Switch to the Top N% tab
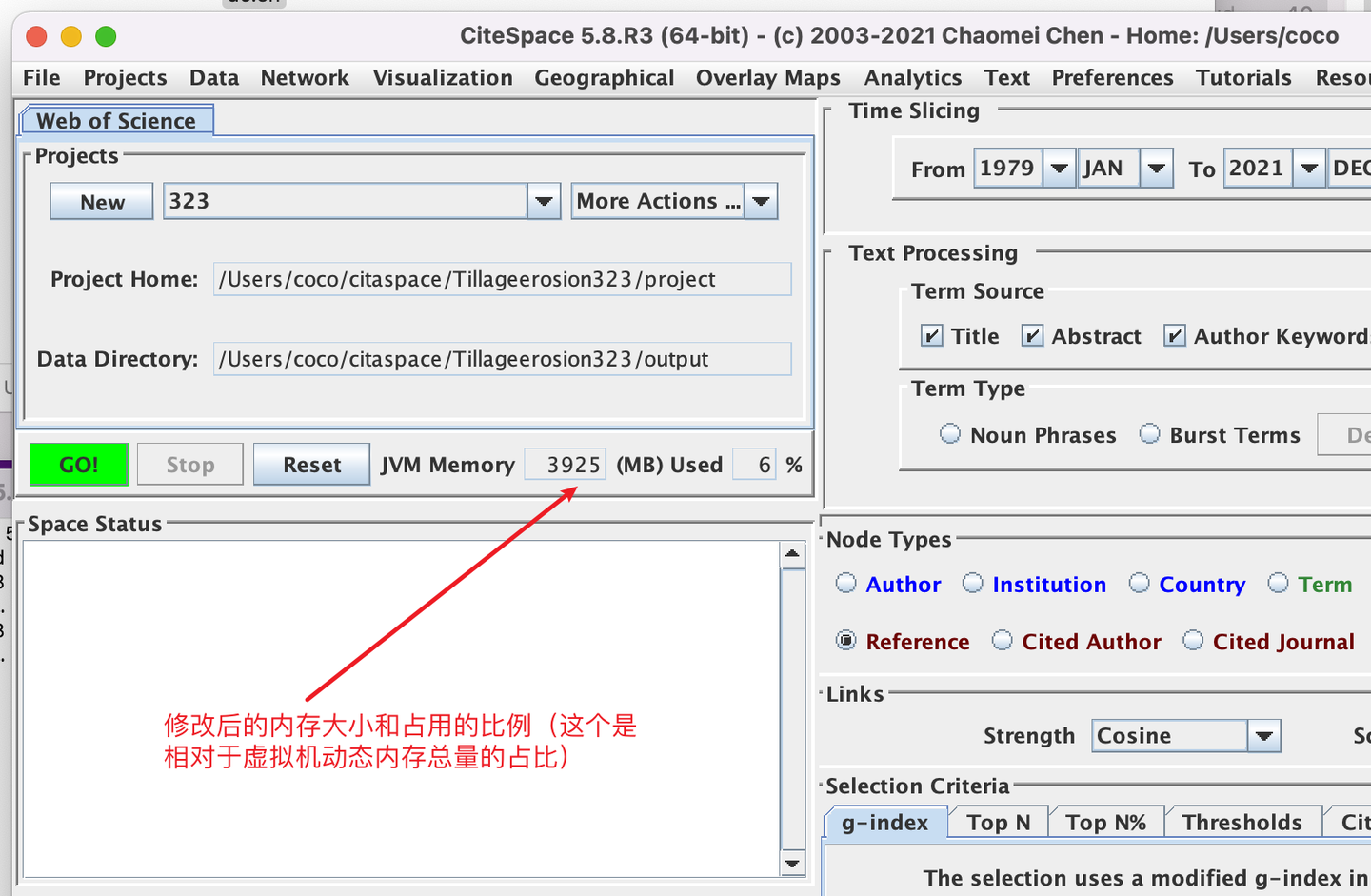Image resolution: width=1371 pixels, height=896 pixels. point(1105,823)
